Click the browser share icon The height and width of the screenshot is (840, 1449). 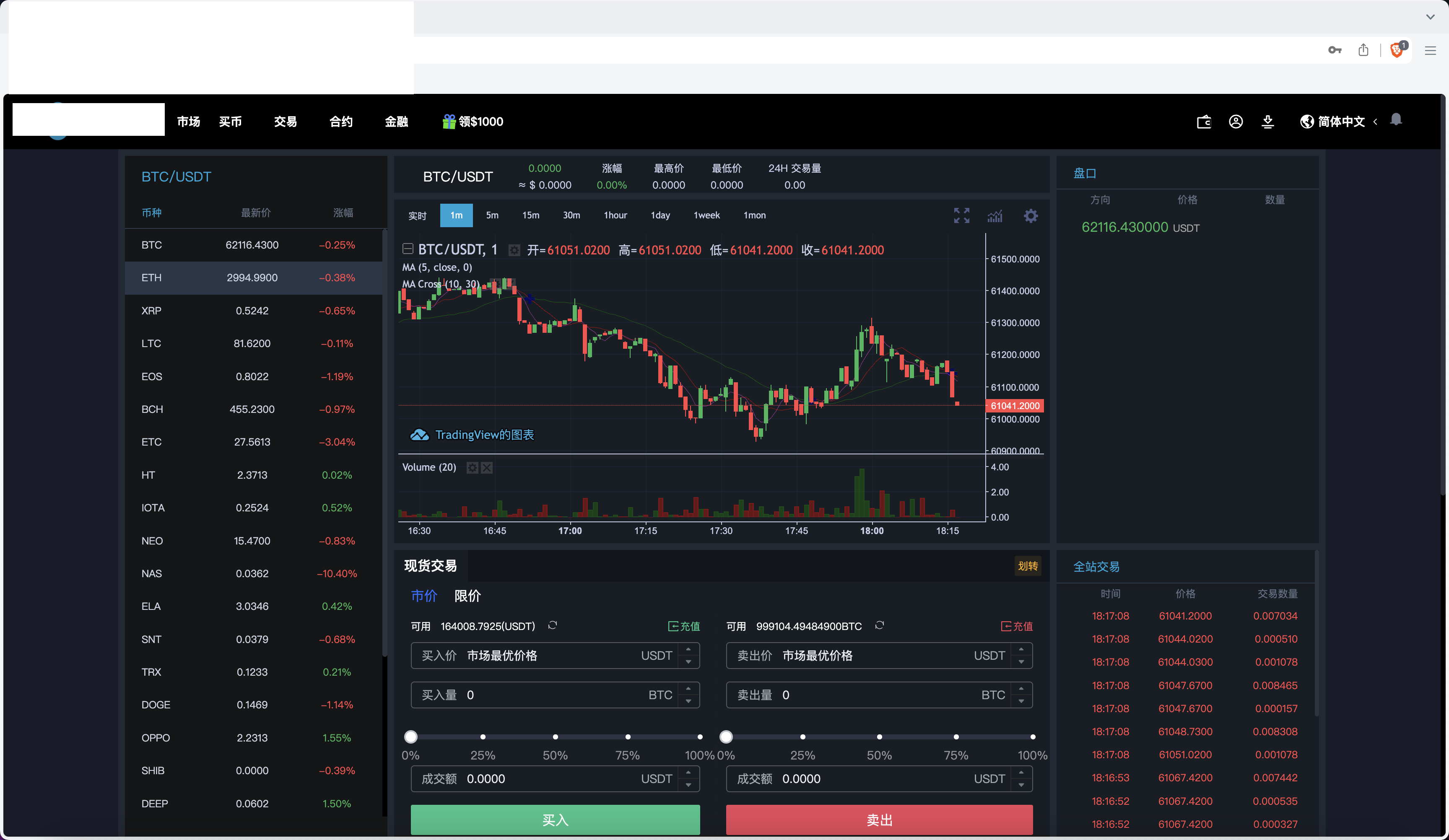[x=1363, y=50]
